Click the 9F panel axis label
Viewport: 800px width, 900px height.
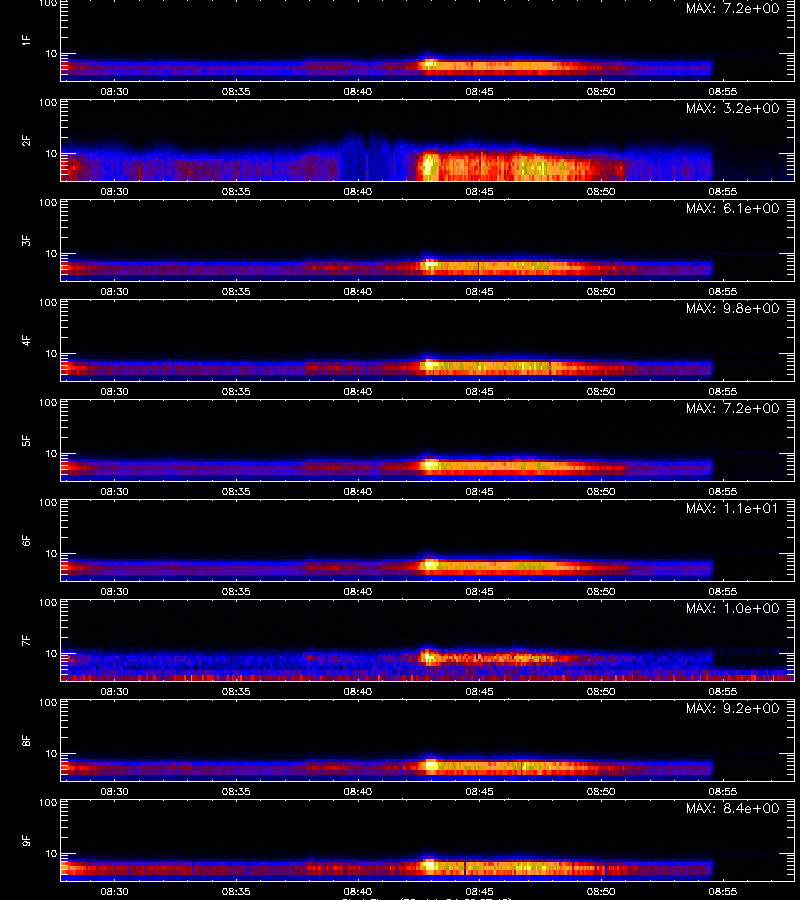[26, 840]
